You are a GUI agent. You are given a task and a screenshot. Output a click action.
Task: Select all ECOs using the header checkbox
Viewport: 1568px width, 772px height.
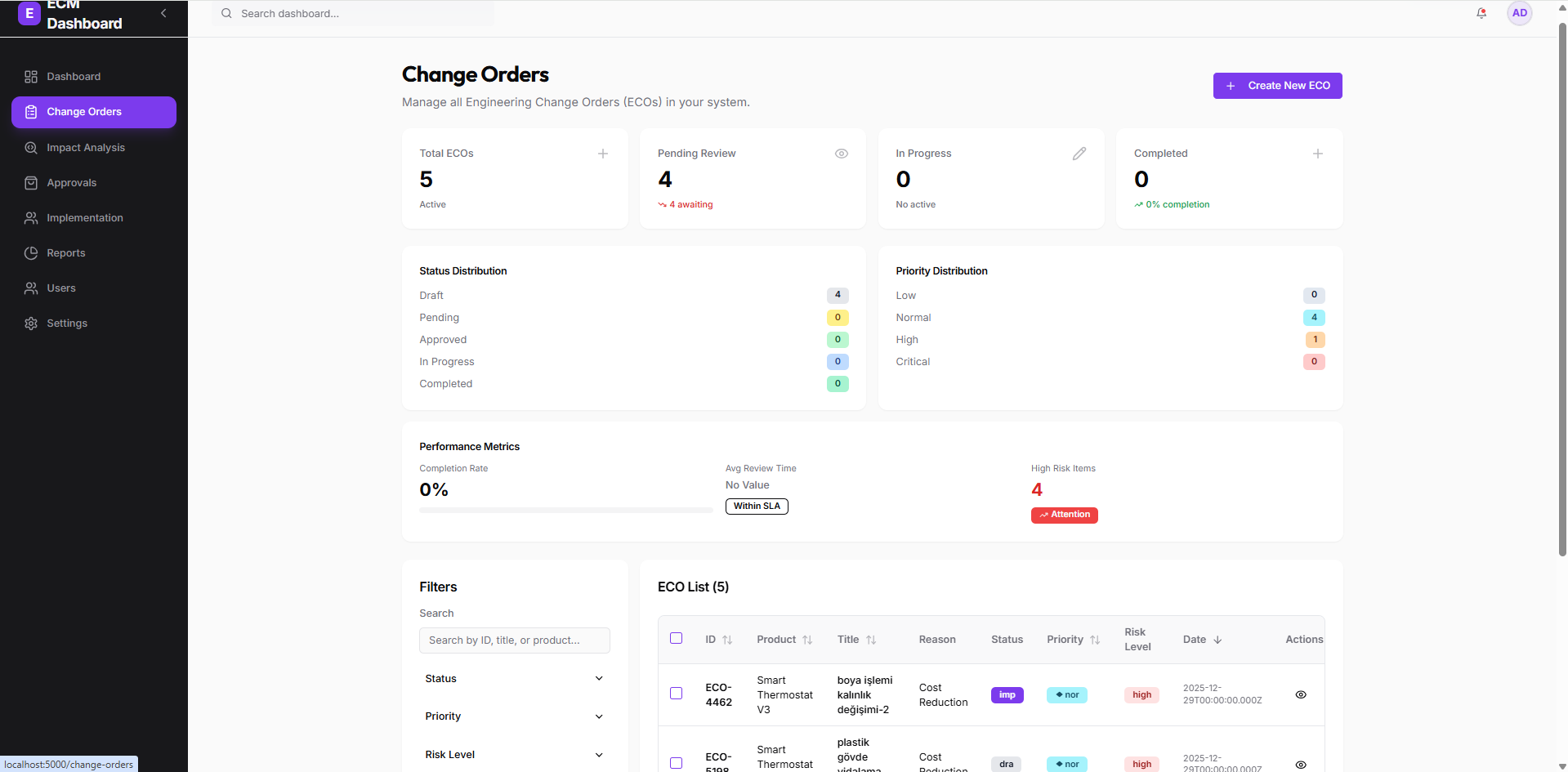(676, 638)
